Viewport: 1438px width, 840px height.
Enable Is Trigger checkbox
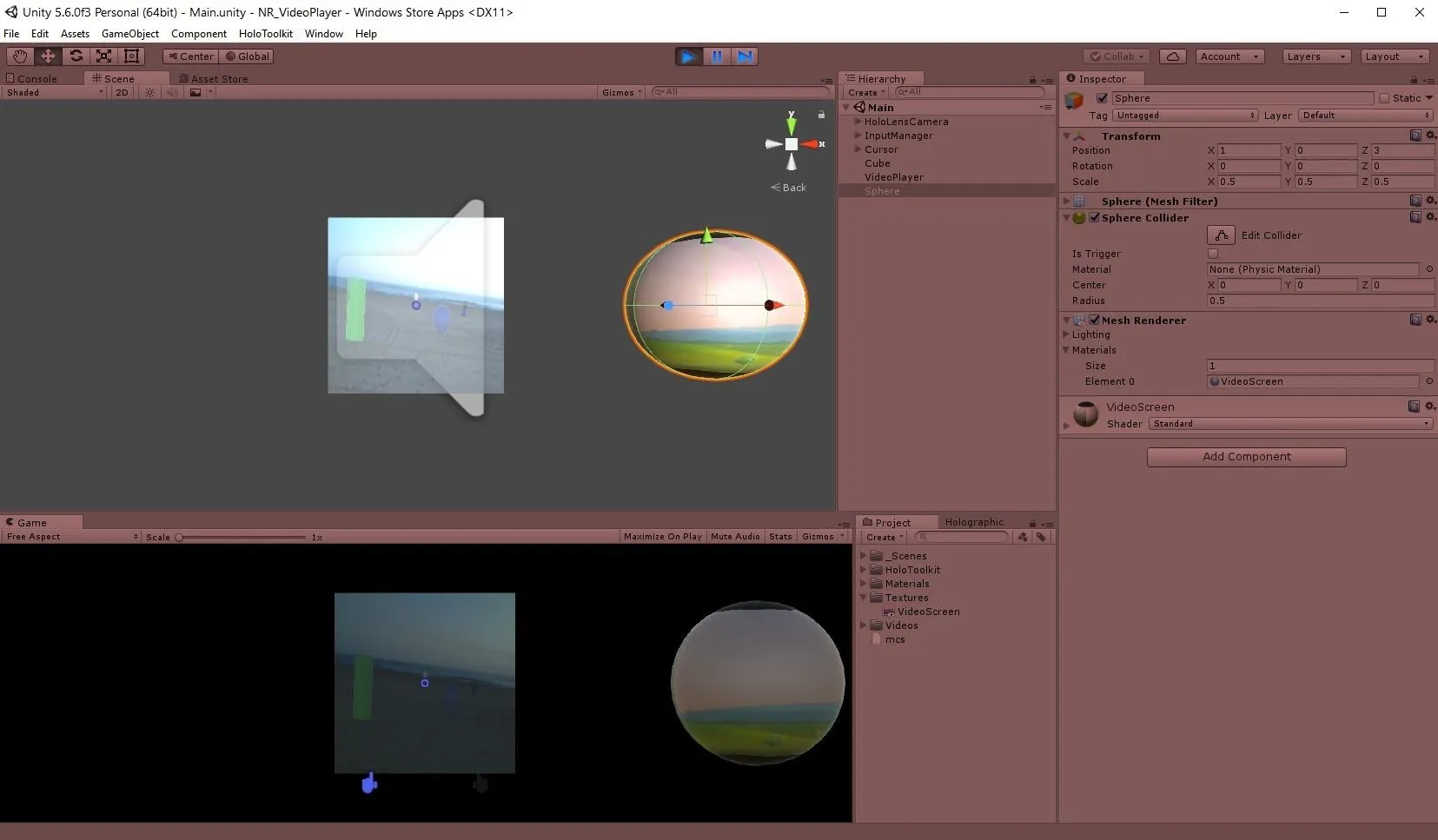pyautogui.click(x=1213, y=254)
